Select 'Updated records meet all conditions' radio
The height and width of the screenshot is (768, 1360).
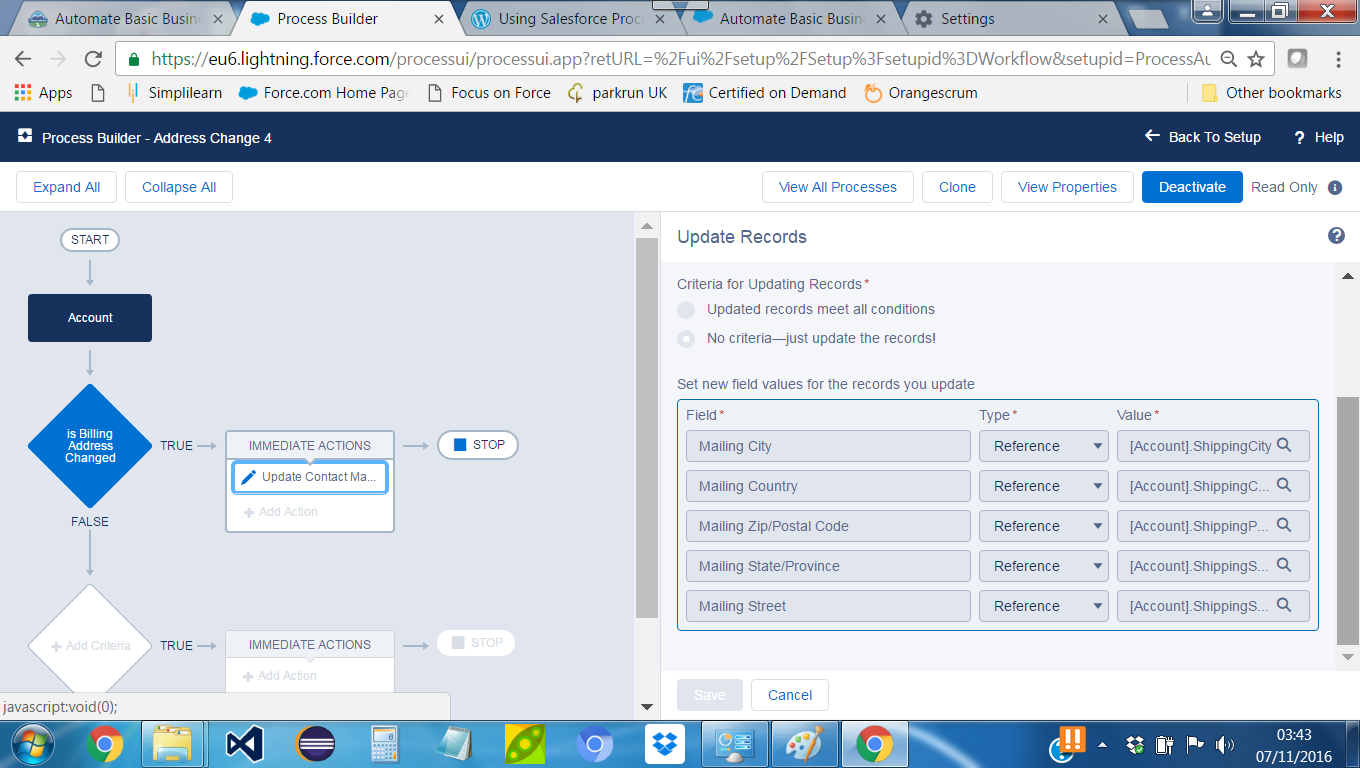(x=686, y=310)
